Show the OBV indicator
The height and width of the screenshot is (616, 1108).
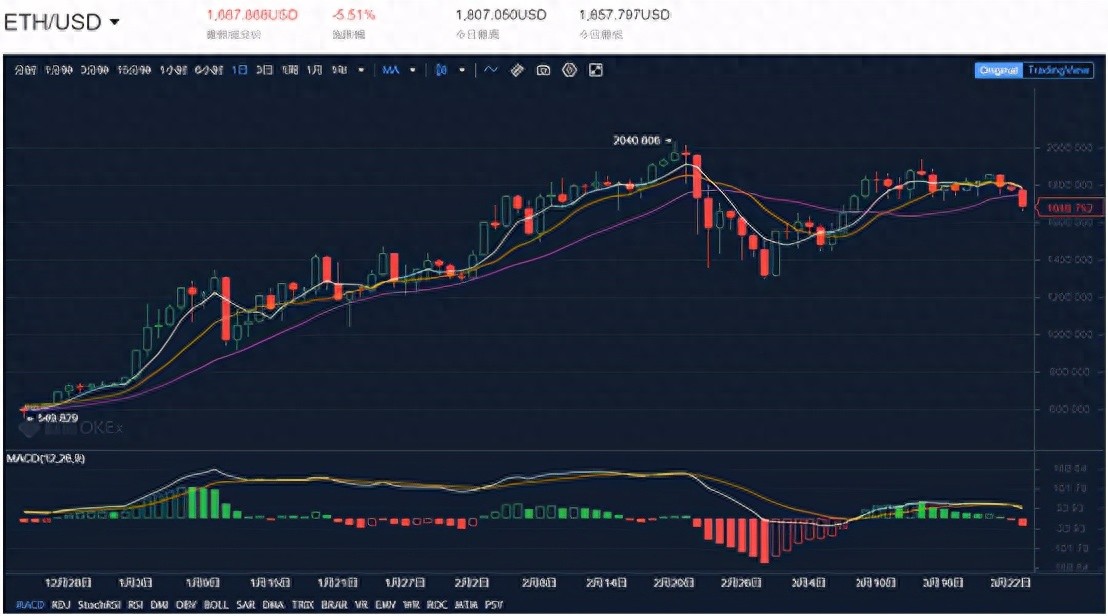[186, 605]
